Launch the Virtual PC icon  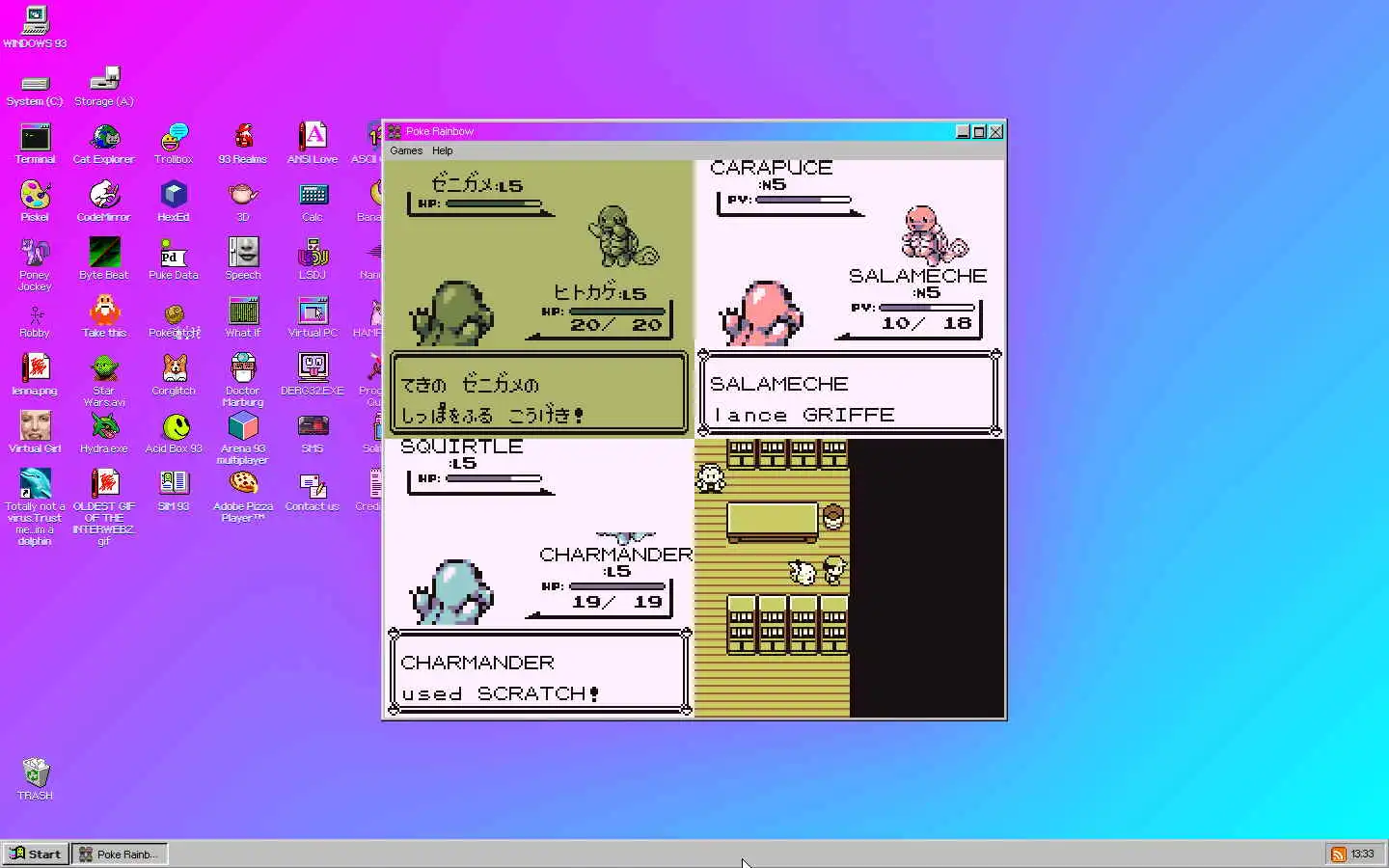[313, 317]
